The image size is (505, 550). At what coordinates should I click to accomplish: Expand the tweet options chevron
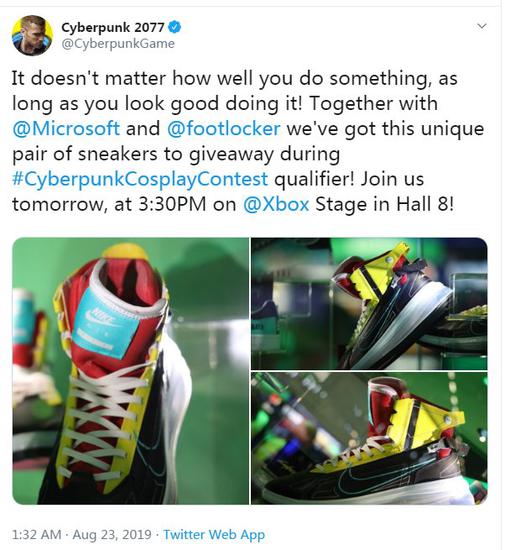tap(483, 26)
